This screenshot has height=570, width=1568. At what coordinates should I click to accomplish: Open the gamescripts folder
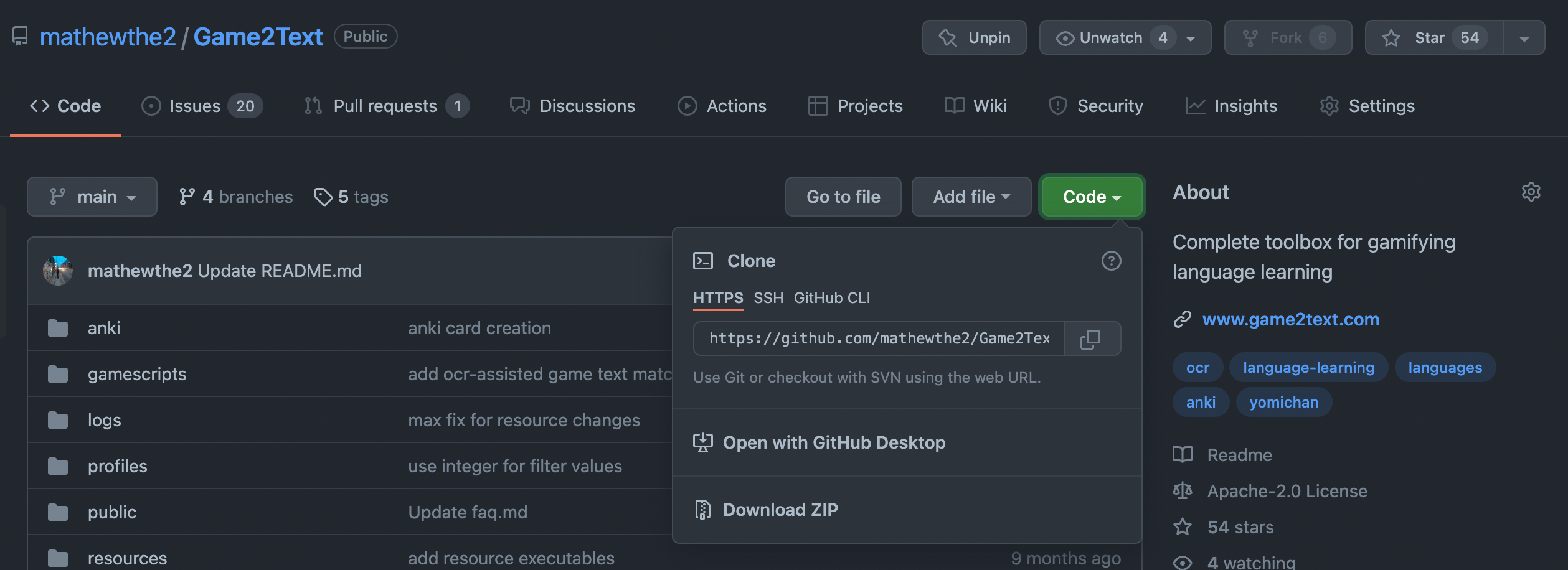pyautogui.click(x=137, y=374)
